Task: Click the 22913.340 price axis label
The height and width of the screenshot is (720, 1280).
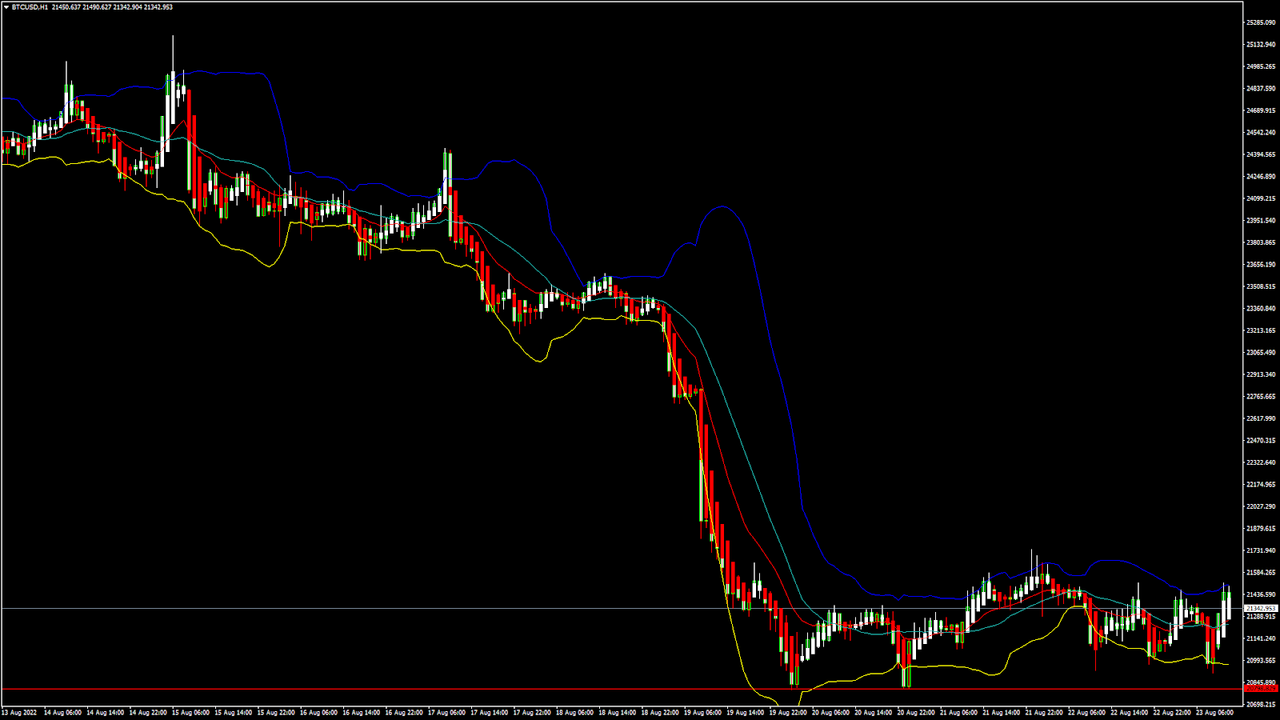Action: click(x=1262, y=374)
